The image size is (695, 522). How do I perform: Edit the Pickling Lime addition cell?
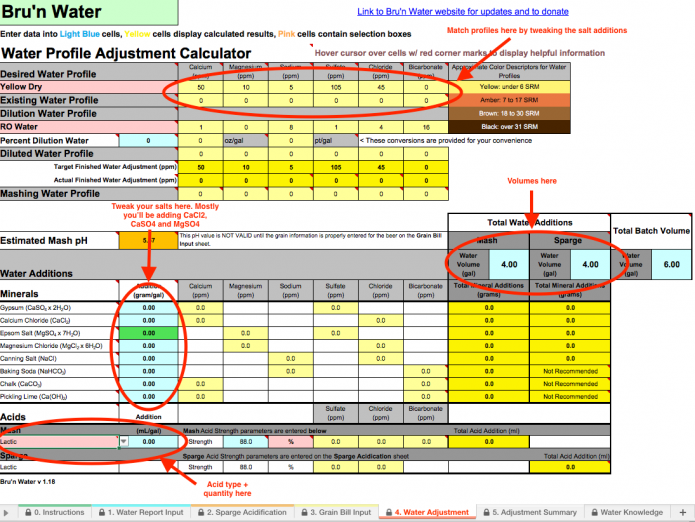[x=148, y=397]
